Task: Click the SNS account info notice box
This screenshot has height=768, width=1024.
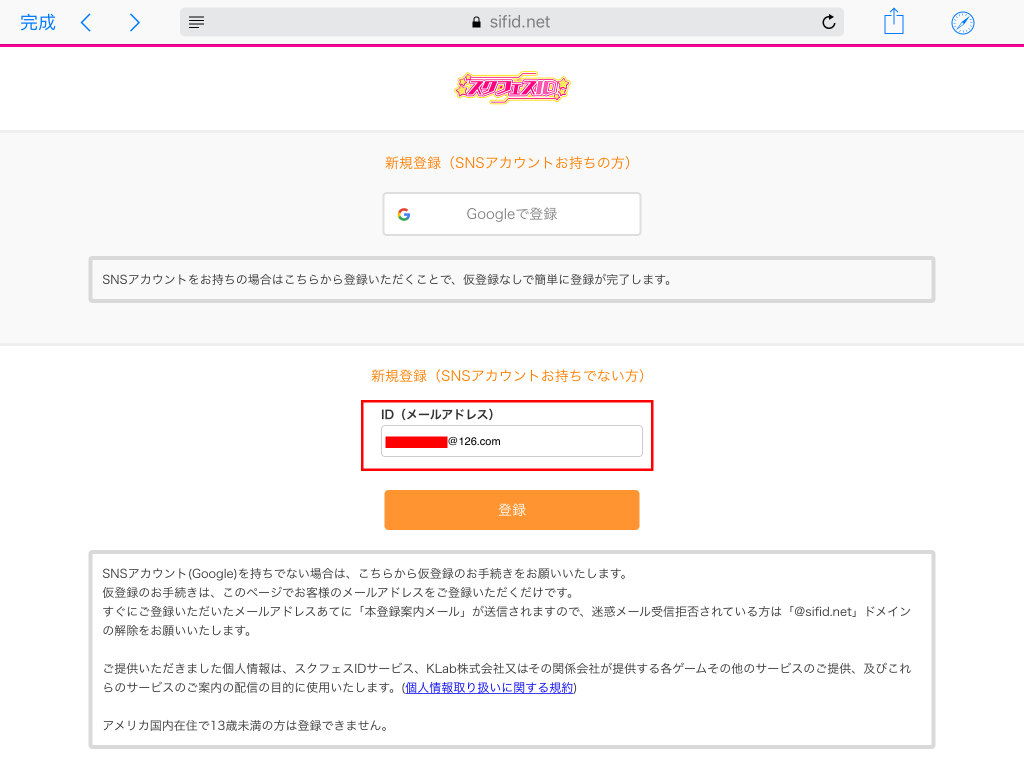Action: (x=512, y=279)
